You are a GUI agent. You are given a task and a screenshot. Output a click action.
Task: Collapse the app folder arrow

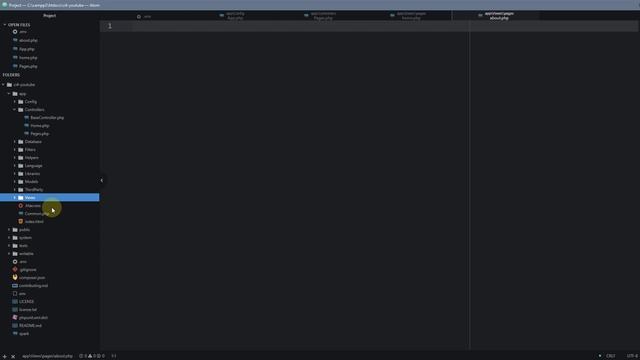pos(9,94)
